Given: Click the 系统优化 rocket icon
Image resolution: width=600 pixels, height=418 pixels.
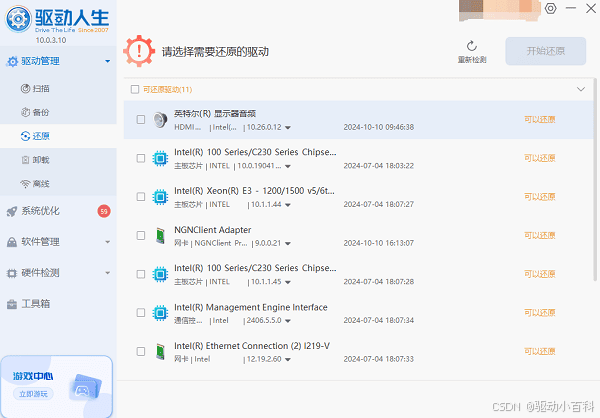Looking at the screenshot, I should (x=12, y=211).
